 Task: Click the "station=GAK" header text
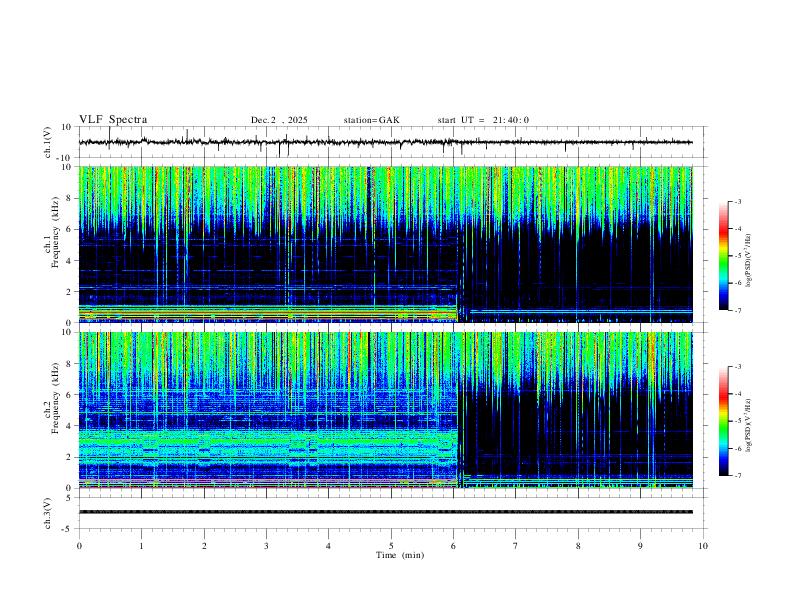coord(371,120)
